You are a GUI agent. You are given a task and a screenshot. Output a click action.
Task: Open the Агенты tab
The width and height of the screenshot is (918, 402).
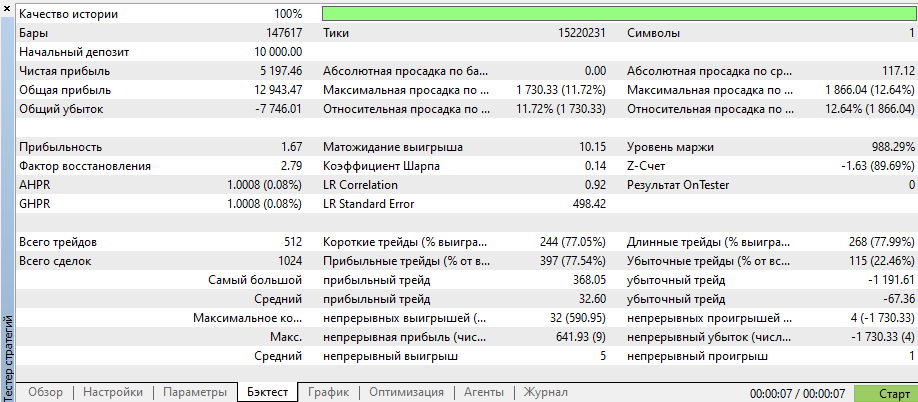(484, 392)
